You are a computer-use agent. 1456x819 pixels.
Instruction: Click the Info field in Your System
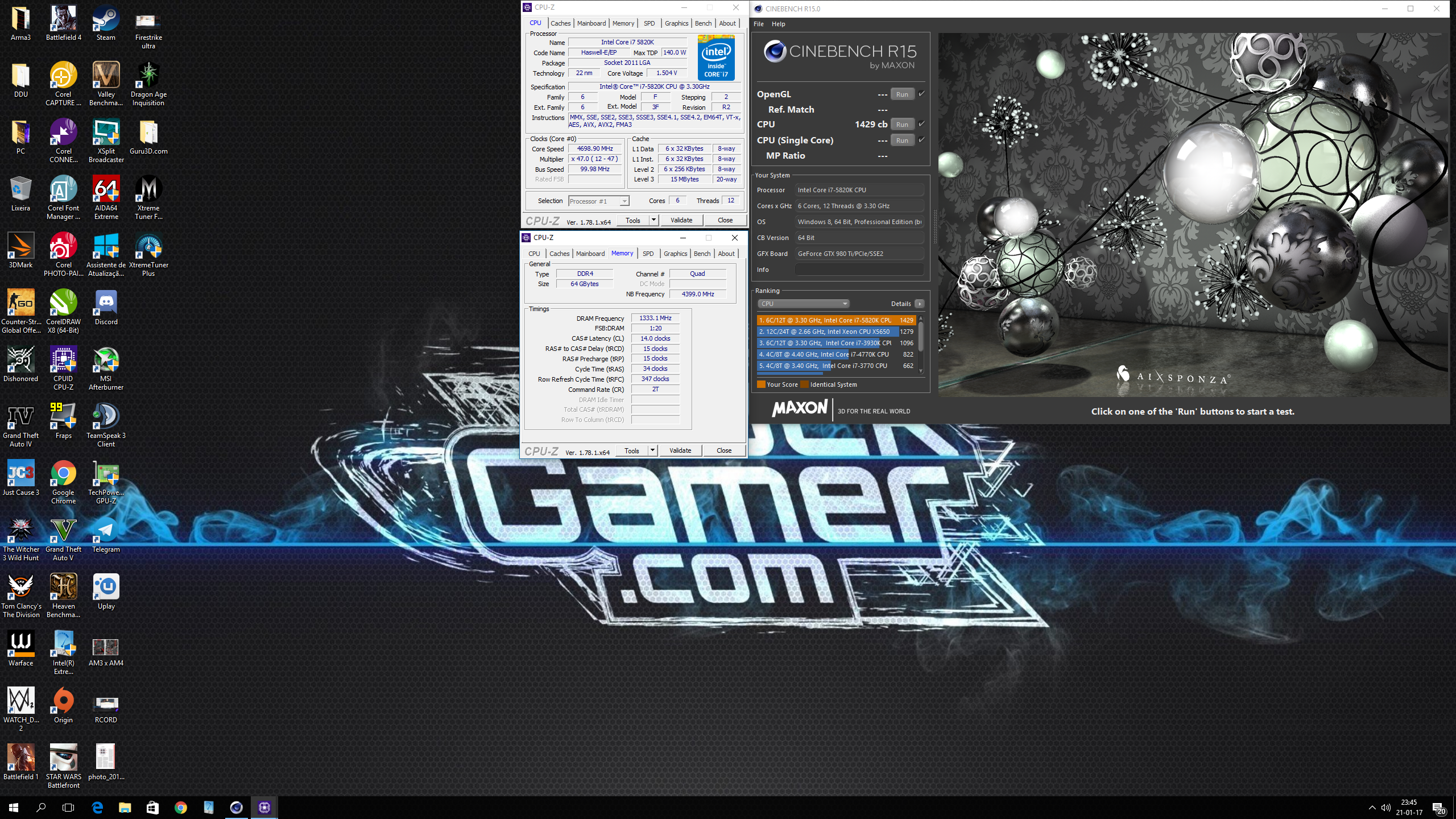[859, 270]
